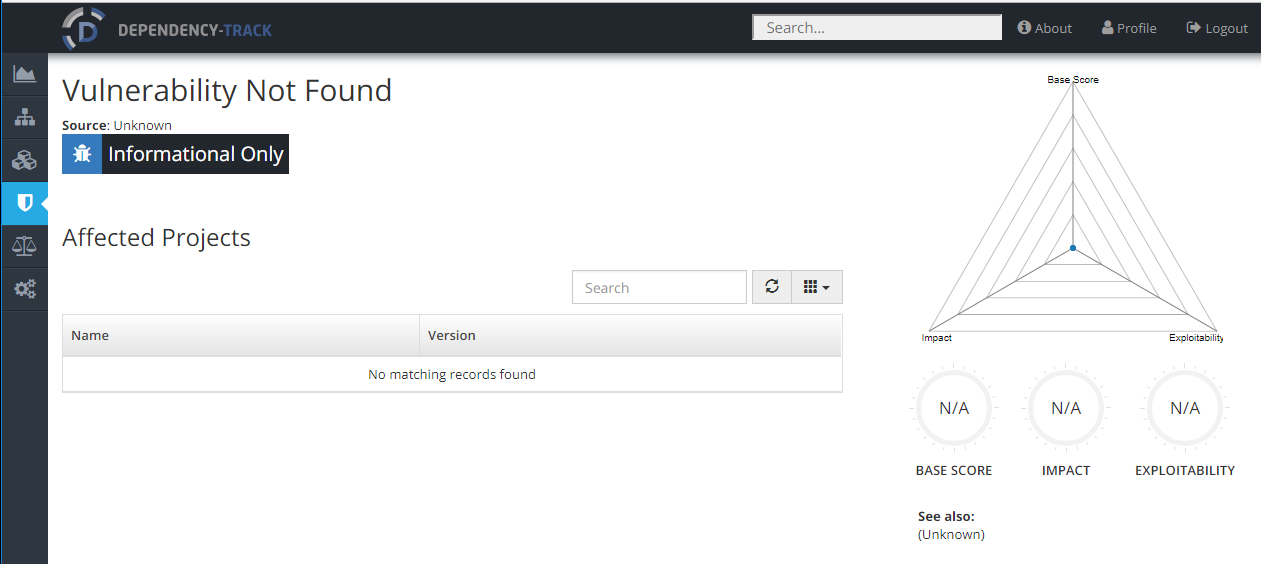This screenshot has height=564, width=1261.
Task: Open the Licenses balance scale icon
Action: point(24,246)
